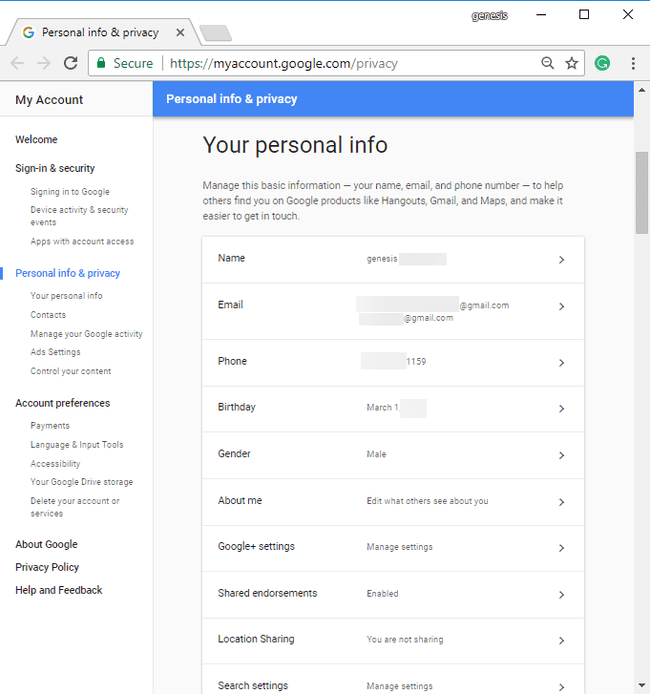The width and height of the screenshot is (650, 694).
Task: Reload the page with the refresh icon
Action: (x=71, y=63)
